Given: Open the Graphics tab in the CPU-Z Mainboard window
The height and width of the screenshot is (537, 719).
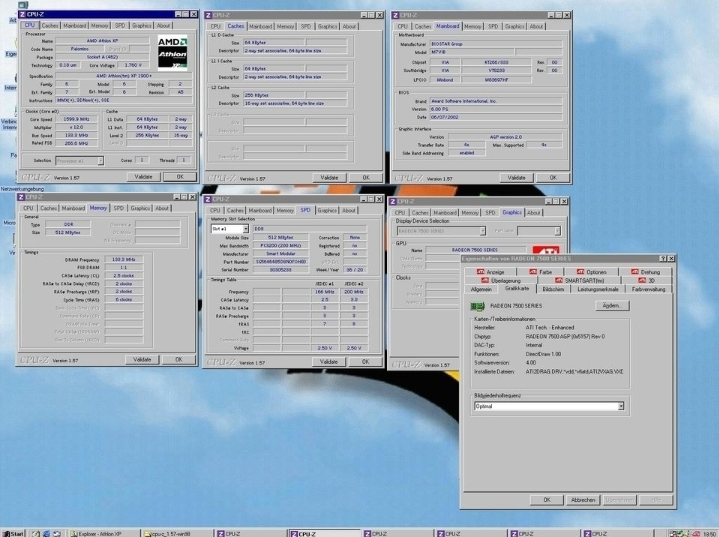Looking at the screenshot, I should pyautogui.click(x=514, y=27).
